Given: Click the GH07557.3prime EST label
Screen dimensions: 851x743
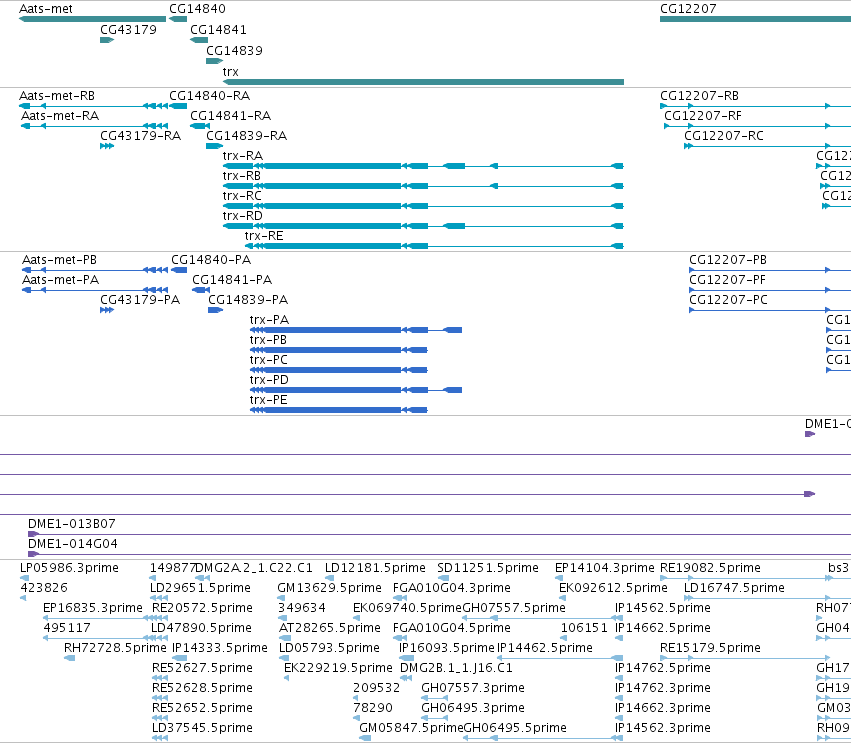Looking at the screenshot, I should click(473, 688).
